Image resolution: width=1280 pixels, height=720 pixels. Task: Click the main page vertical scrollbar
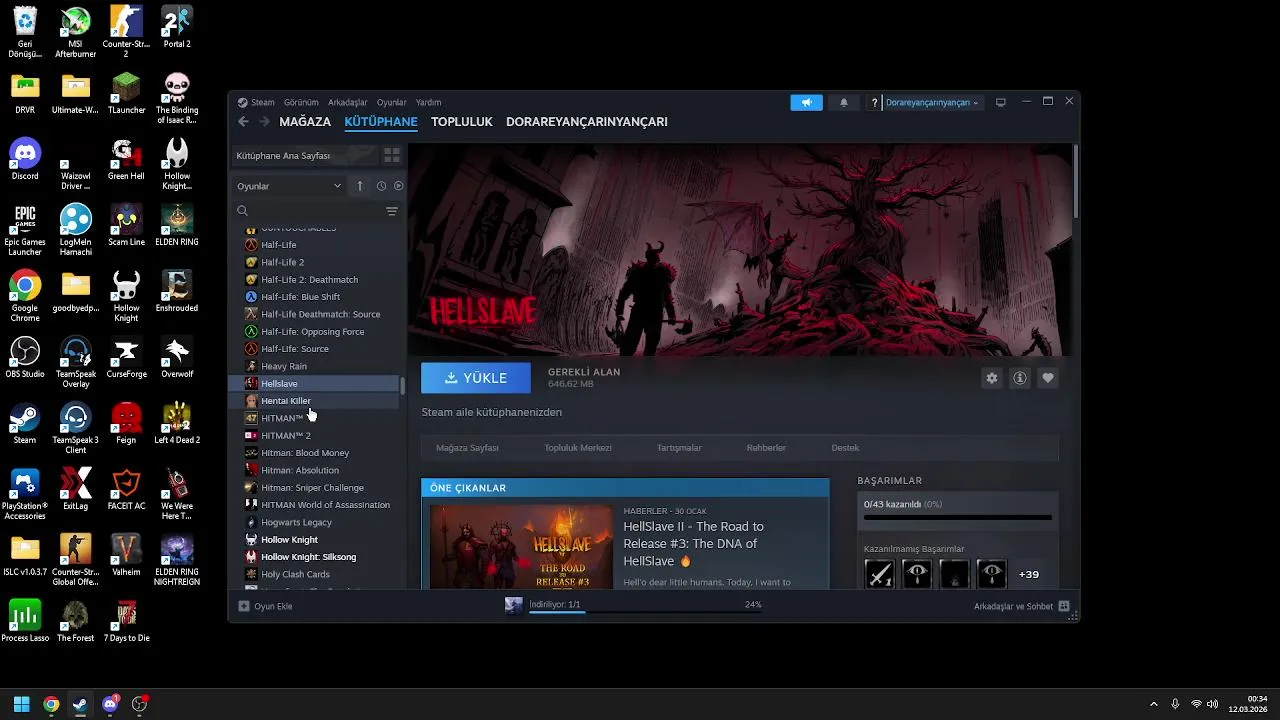pyautogui.click(x=1076, y=182)
